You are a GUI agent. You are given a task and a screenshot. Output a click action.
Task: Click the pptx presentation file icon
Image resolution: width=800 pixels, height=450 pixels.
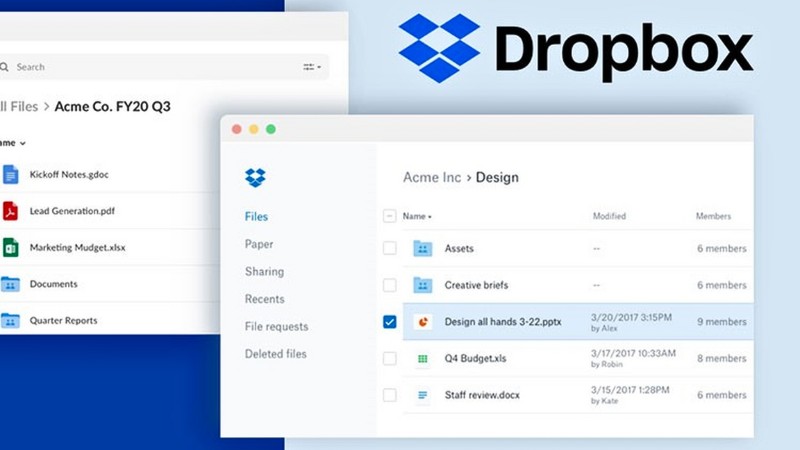pos(422,322)
